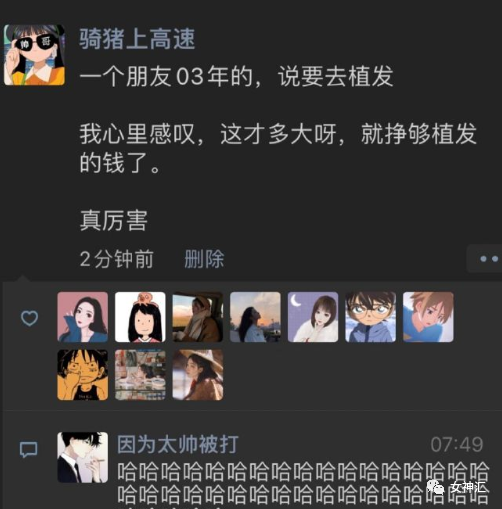
Task: Select the first liker pink-background avatar
Action: pos(82,317)
